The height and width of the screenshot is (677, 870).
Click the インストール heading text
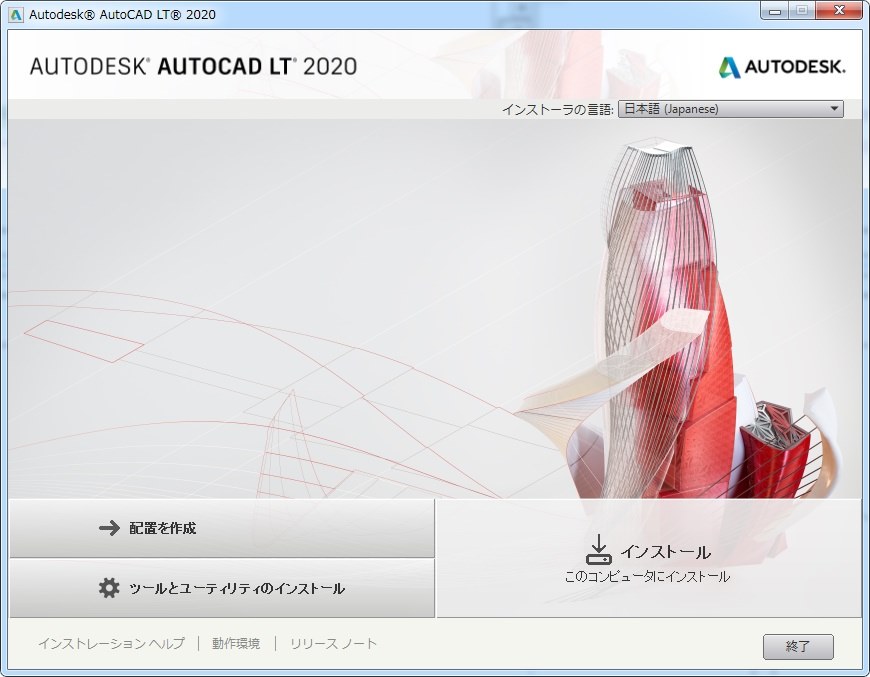(665, 552)
